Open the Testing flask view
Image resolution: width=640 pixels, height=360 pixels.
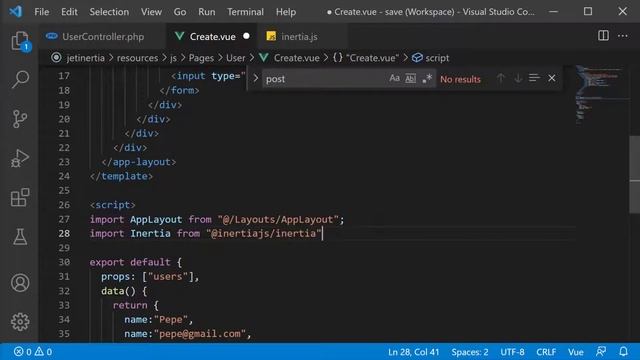(x=20, y=237)
